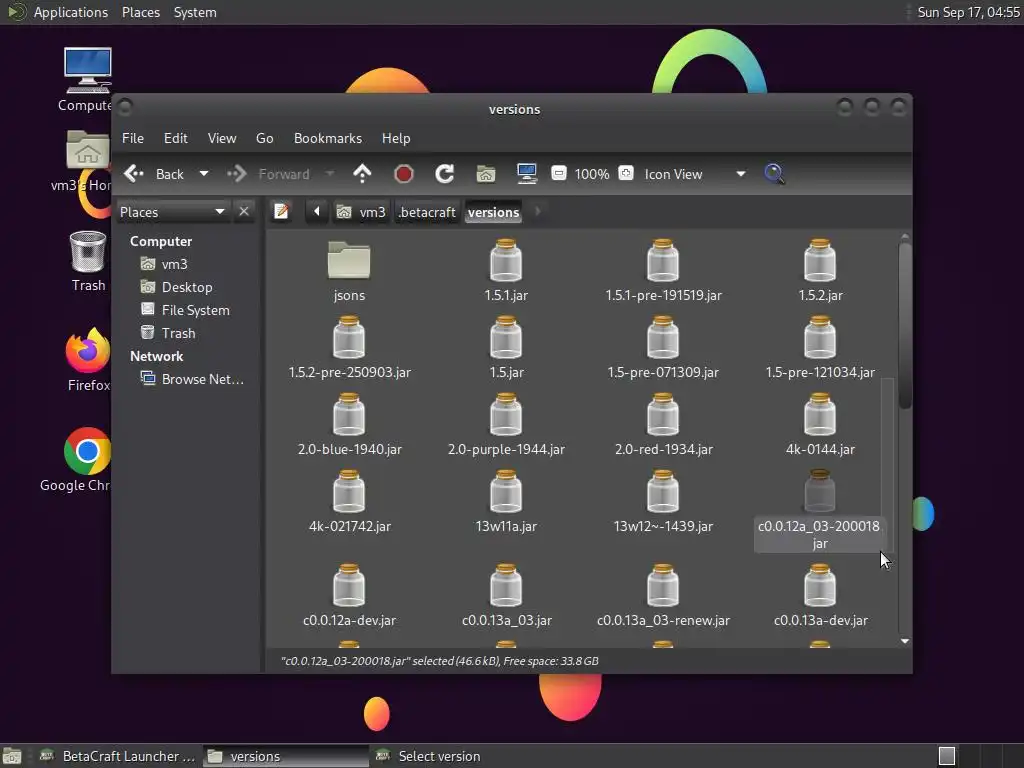
Task: Select c0.0.12a-dev.jar file
Action: click(349, 596)
